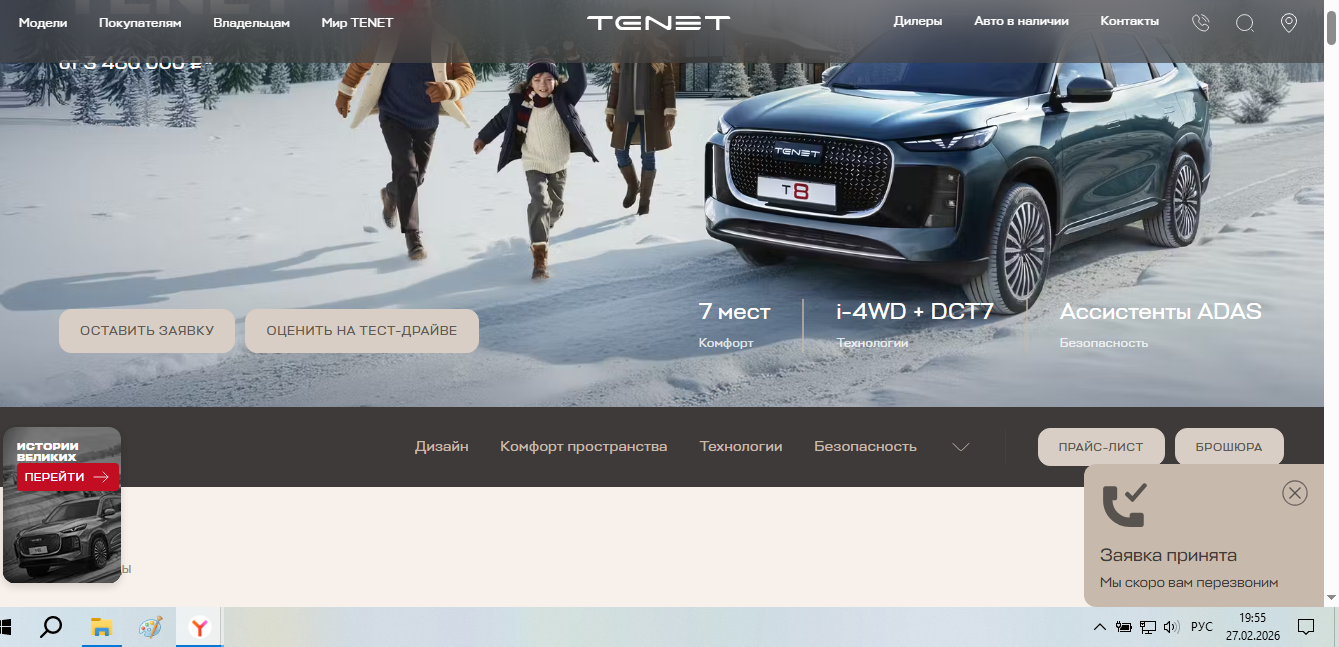Jump to Дизайн section
The height and width of the screenshot is (647, 1339).
[442, 447]
